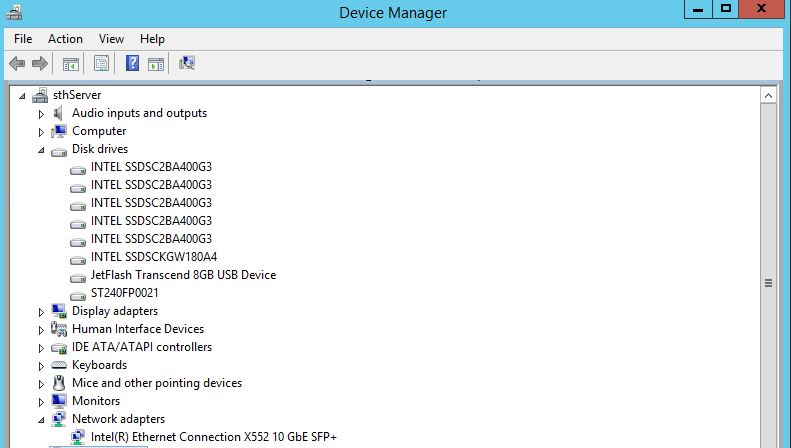Open the View menu
Image resolution: width=791 pixels, height=448 pixels.
(x=111, y=39)
